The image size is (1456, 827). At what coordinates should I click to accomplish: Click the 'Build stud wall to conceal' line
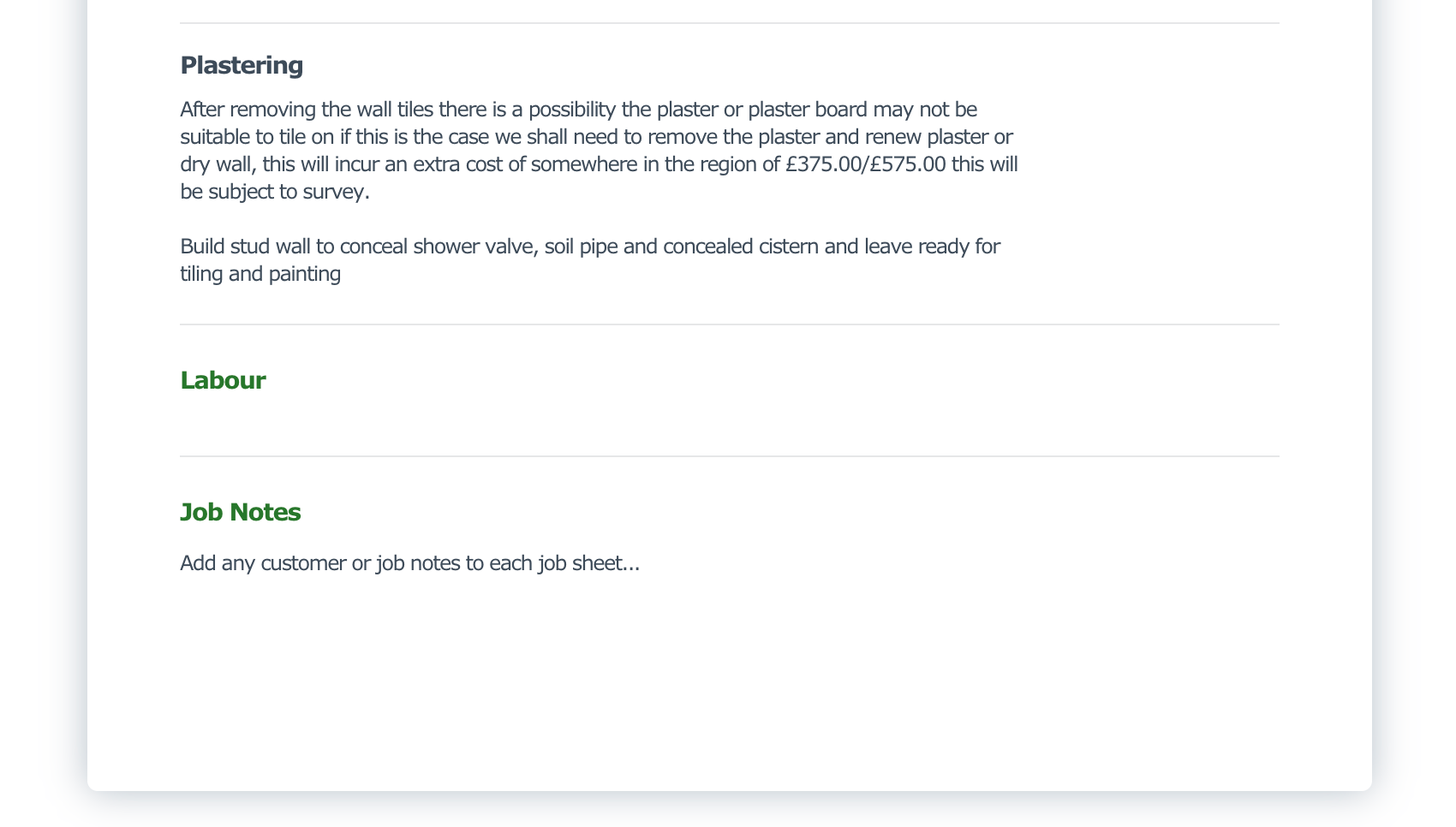point(590,247)
